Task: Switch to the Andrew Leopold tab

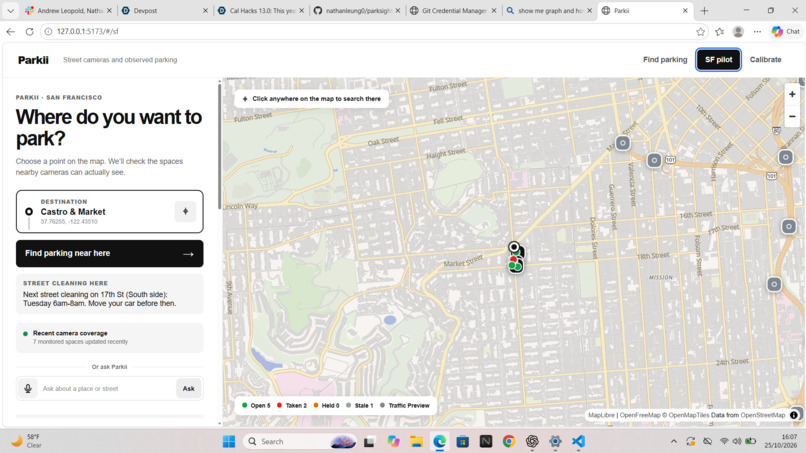Action: point(68,10)
